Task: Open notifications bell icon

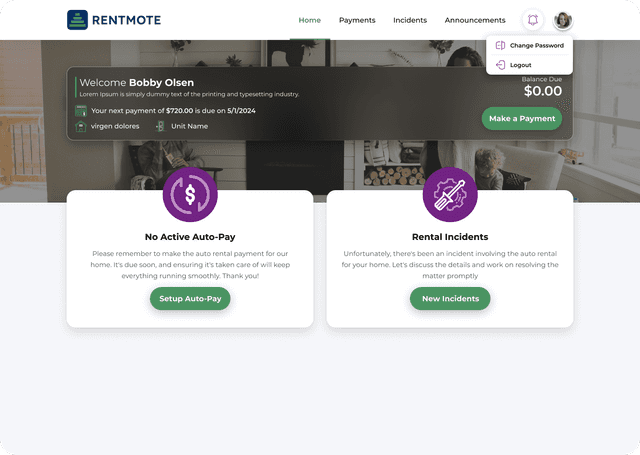Action: coord(532,20)
